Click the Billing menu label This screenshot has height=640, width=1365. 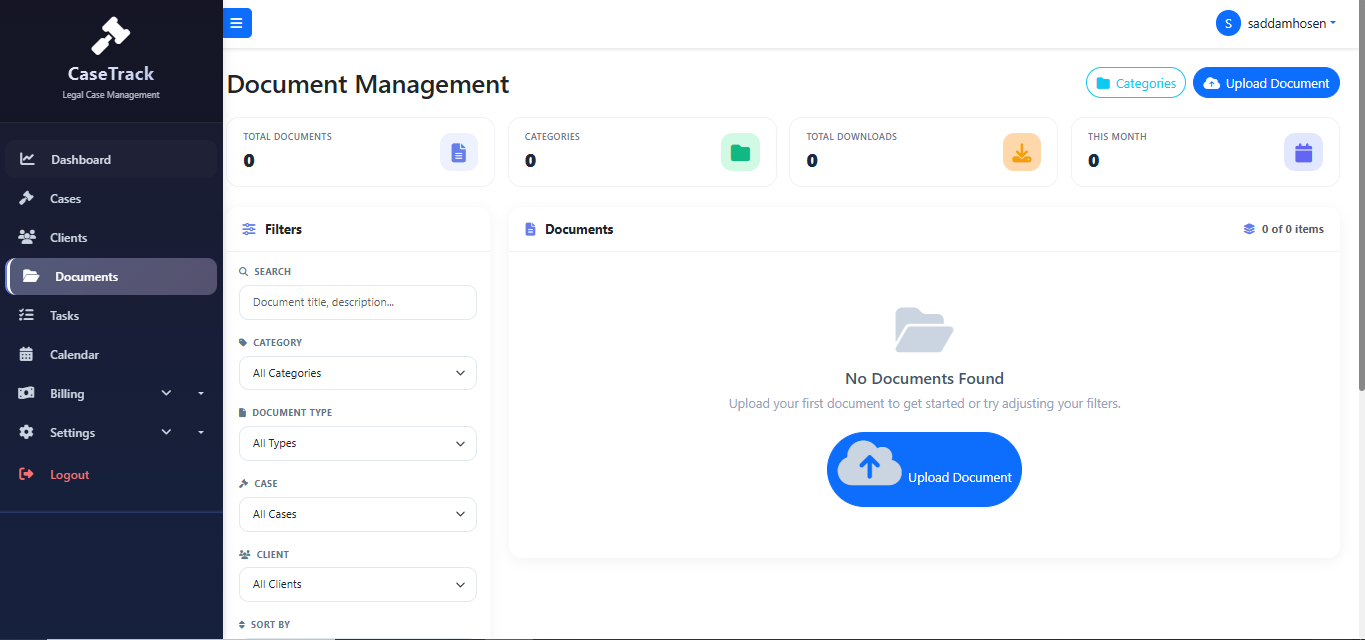pyautogui.click(x=67, y=394)
